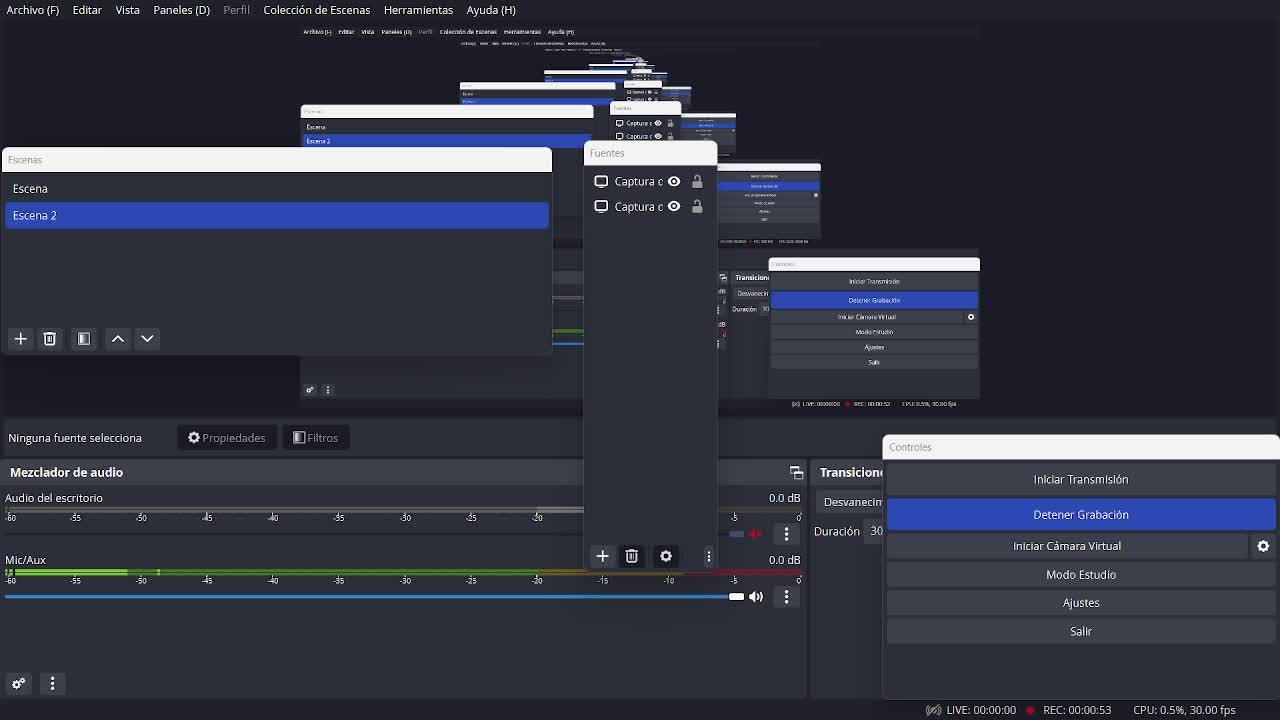Add a new source with the Fuentes plus icon
Screen dimensions: 1280x720
(x=602, y=556)
